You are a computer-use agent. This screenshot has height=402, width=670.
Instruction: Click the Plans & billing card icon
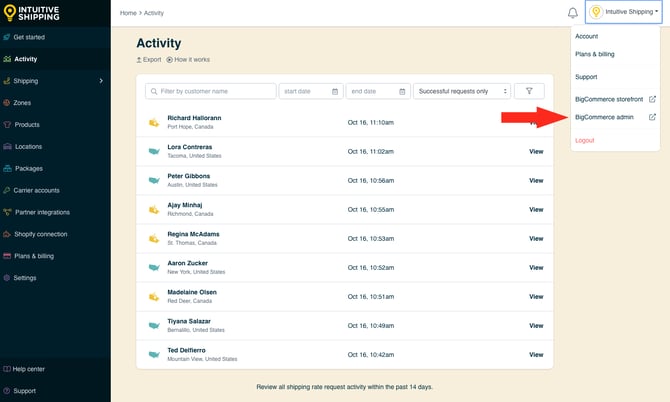pyautogui.click(x=7, y=256)
